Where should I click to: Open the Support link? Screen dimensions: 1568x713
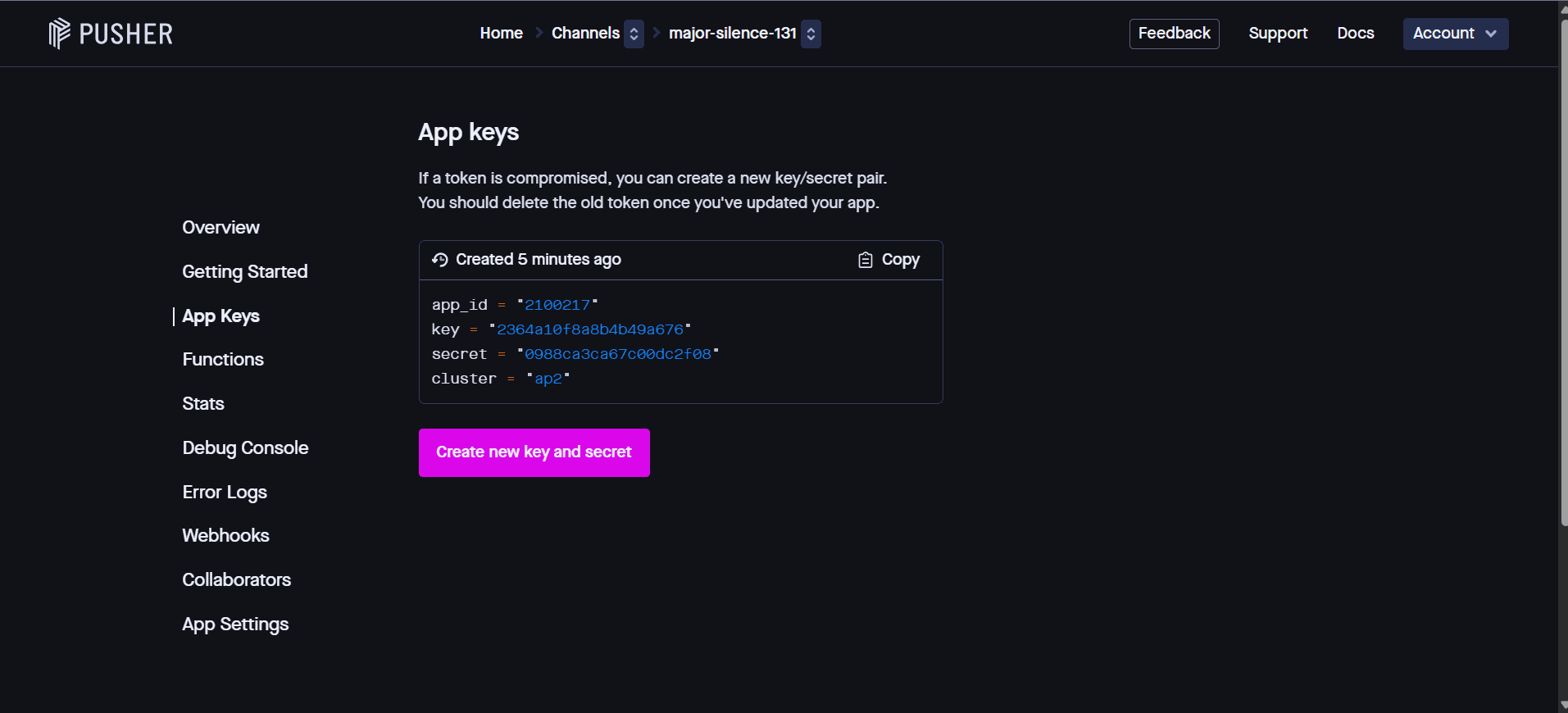[1278, 34]
